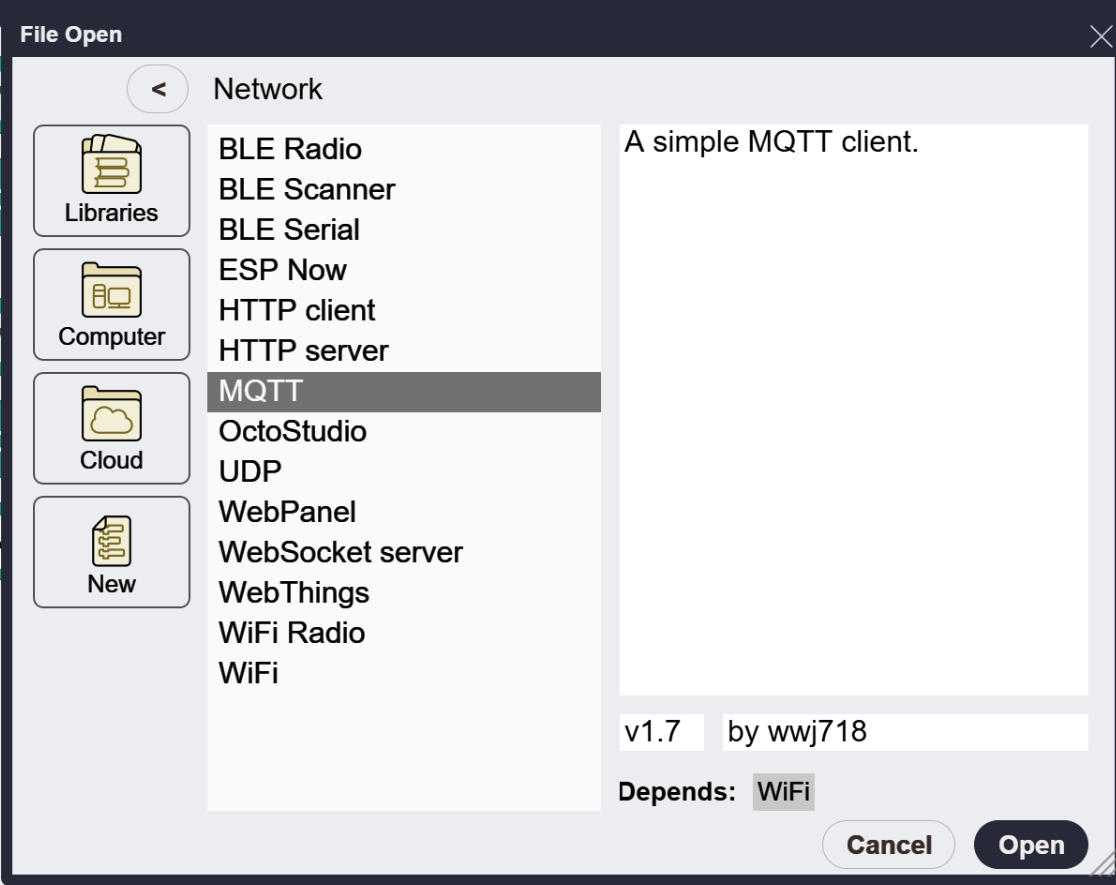Select HTTP client library
This screenshot has width=1116, height=885.
point(404,310)
